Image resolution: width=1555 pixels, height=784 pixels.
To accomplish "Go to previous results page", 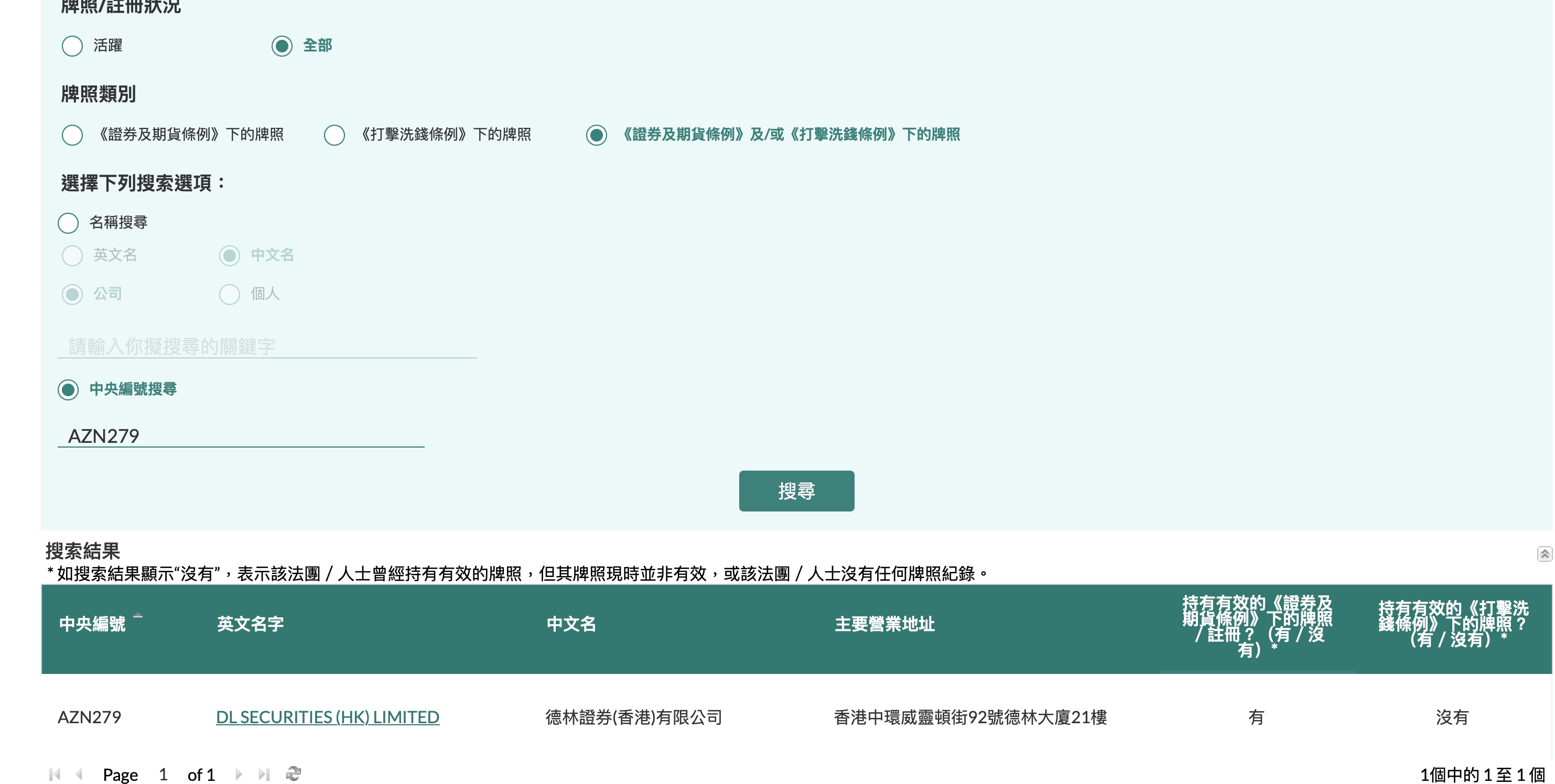I will pyautogui.click(x=79, y=775).
